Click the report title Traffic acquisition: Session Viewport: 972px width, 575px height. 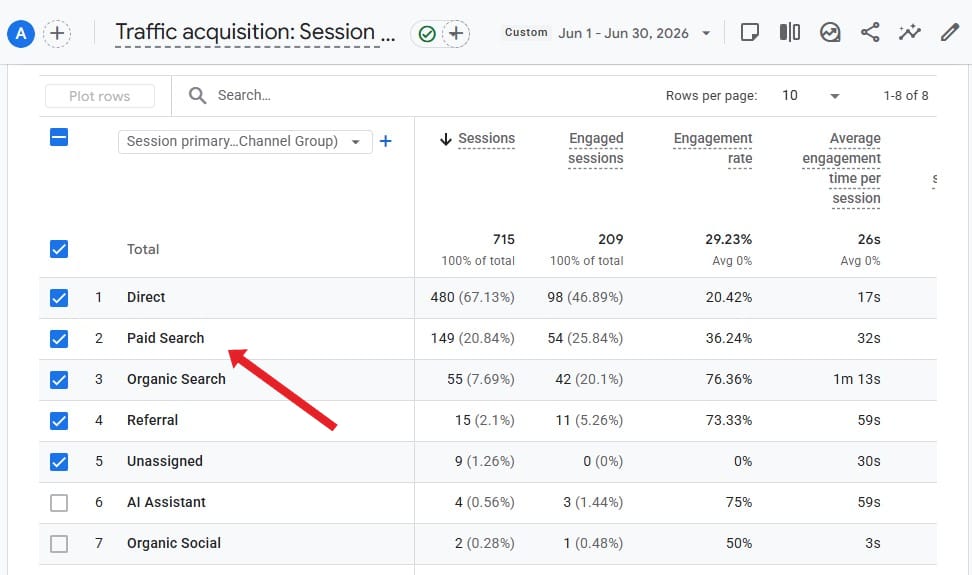[x=255, y=33]
